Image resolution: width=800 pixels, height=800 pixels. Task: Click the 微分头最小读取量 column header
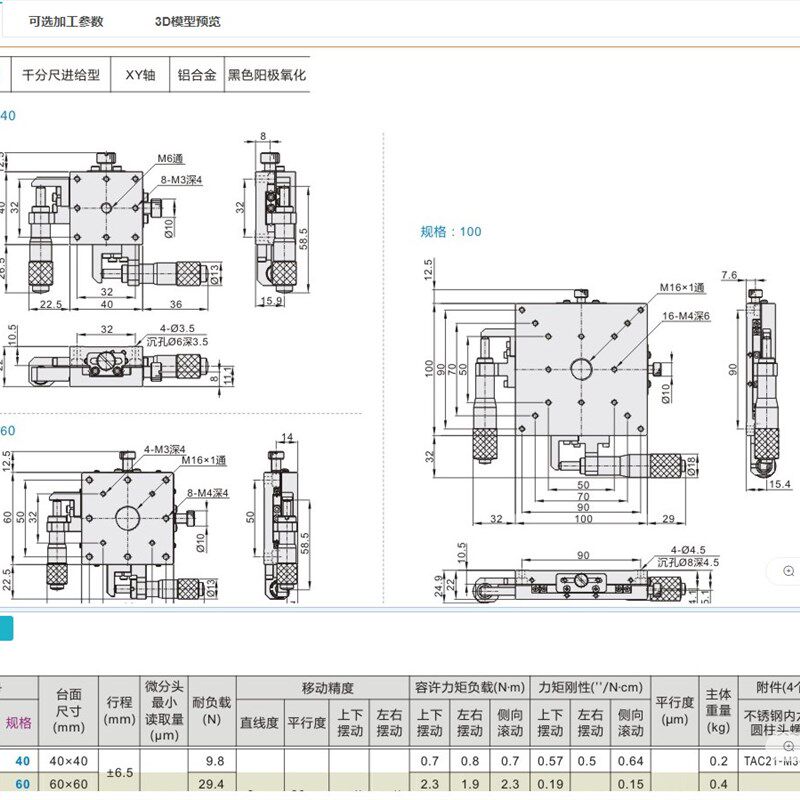click(x=164, y=711)
